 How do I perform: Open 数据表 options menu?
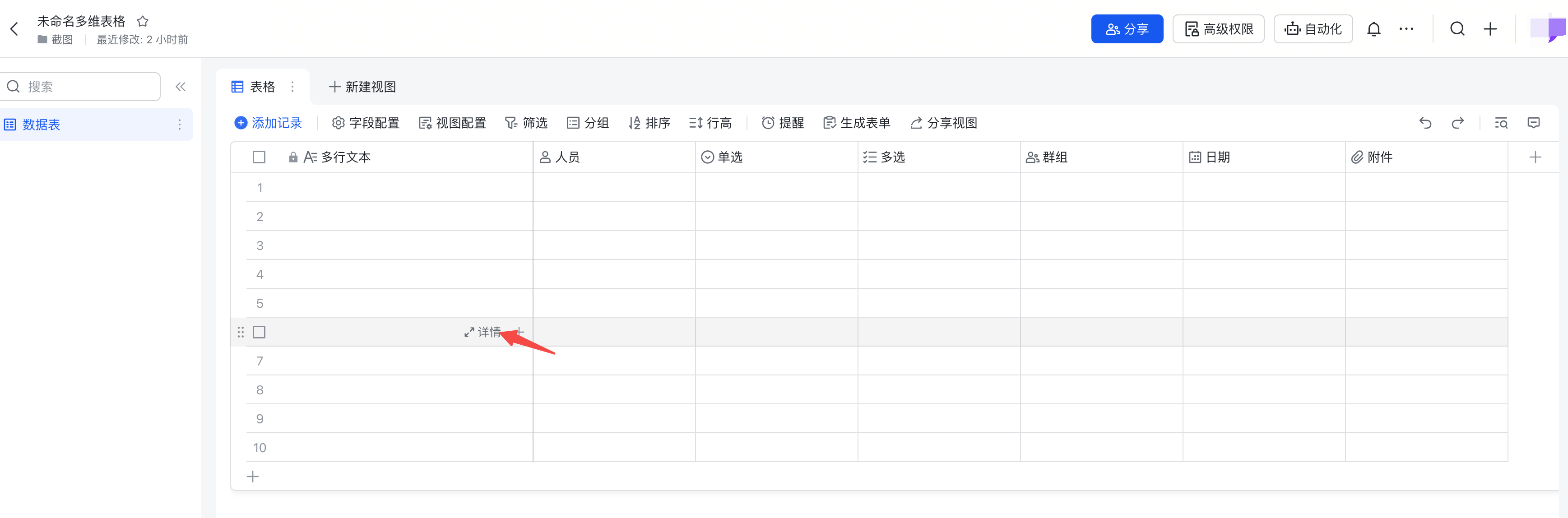tap(180, 124)
